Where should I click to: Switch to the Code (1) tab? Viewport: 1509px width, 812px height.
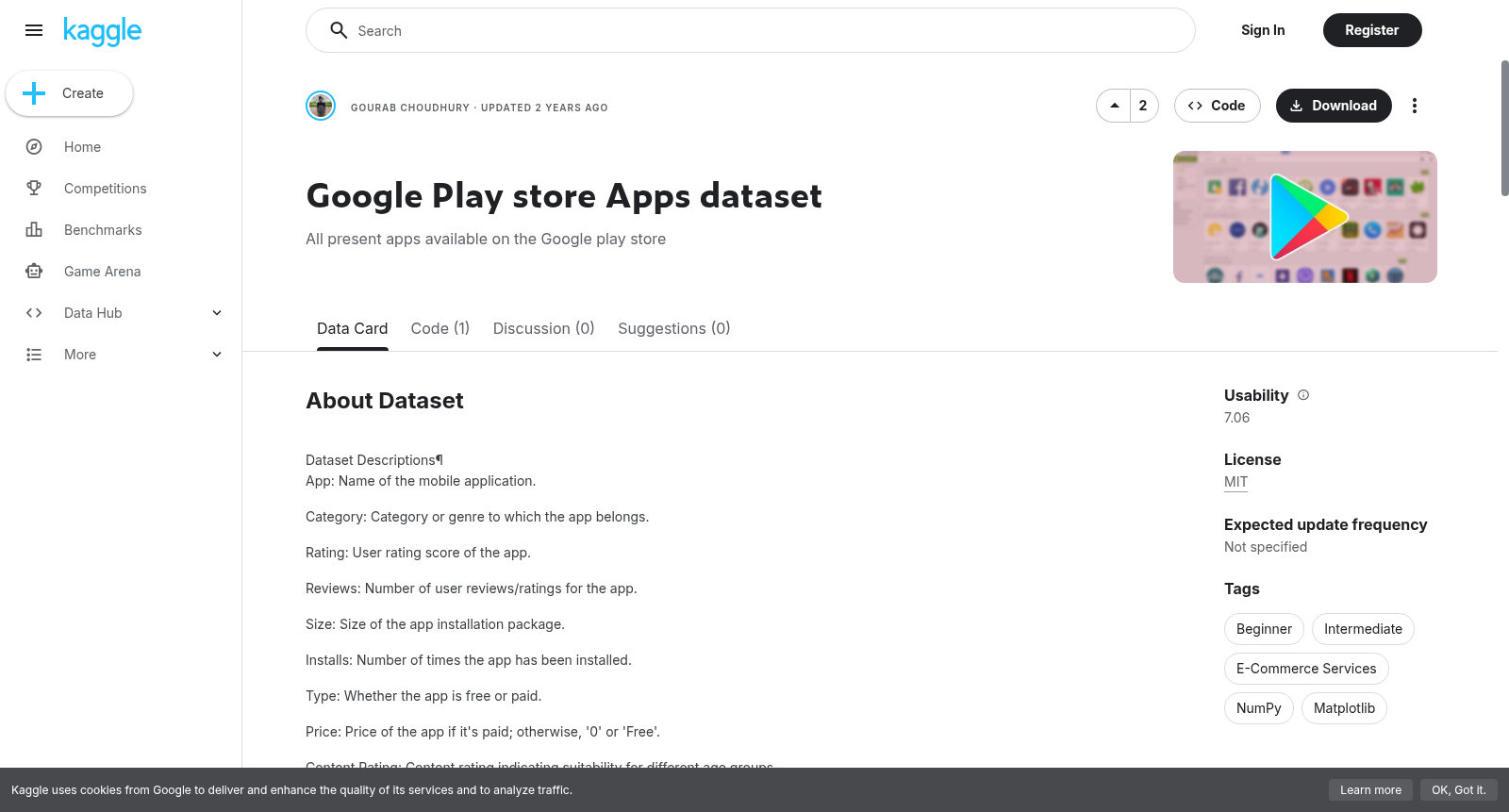(440, 328)
